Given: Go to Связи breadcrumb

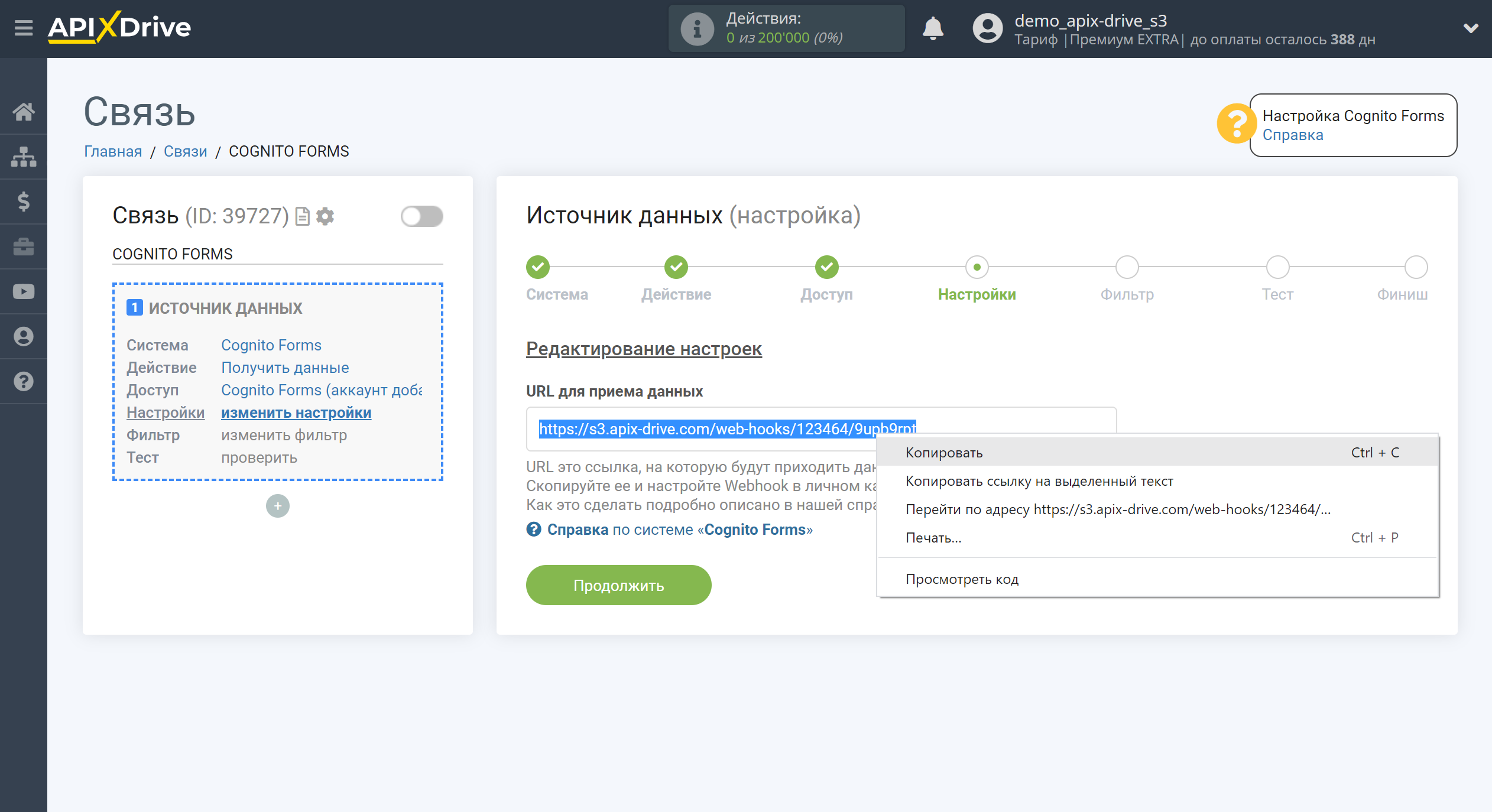Looking at the screenshot, I should pyautogui.click(x=185, y=151).
